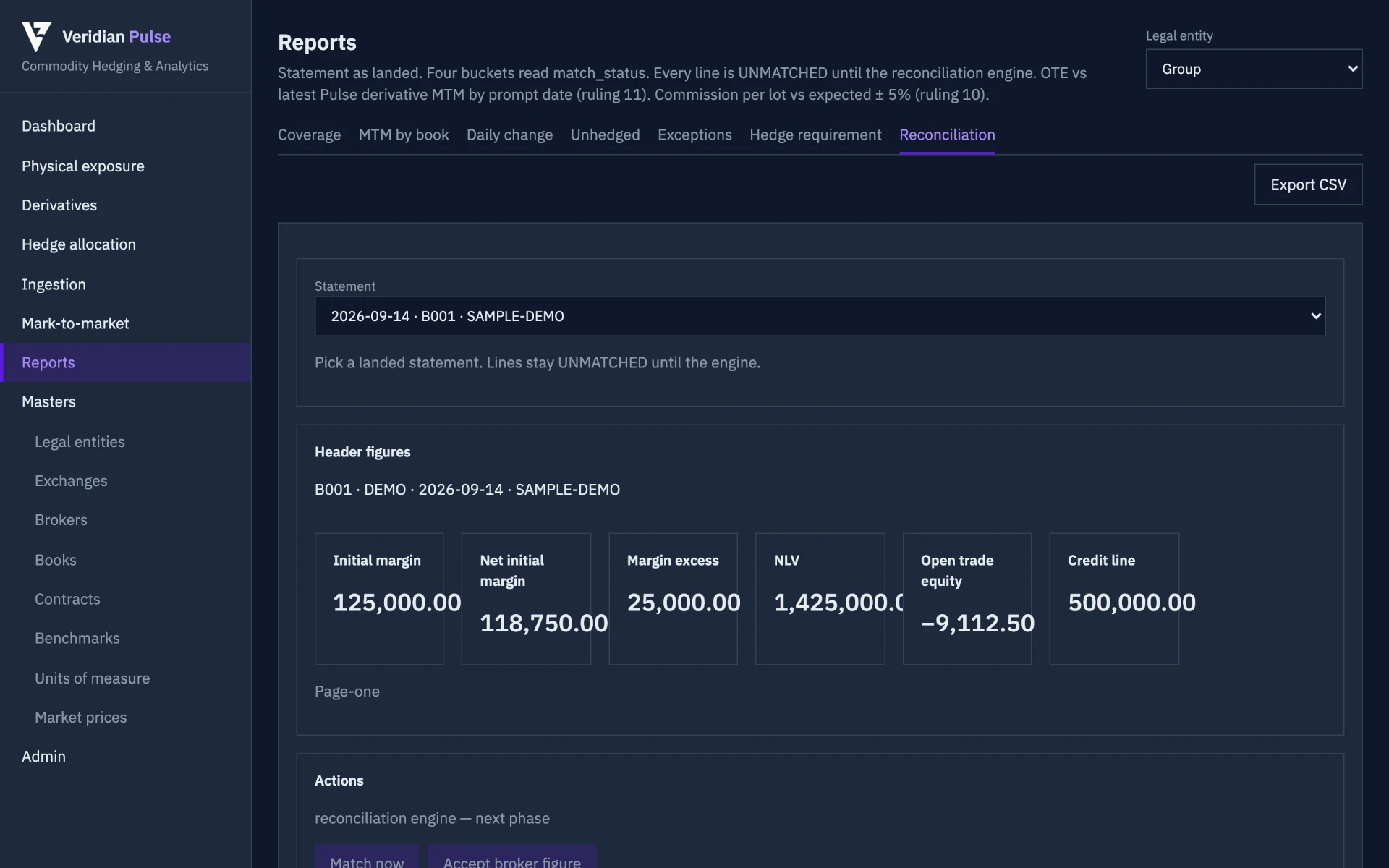Open the Admin sidebar item
Viewport: 1389px width, 868px height.
pyautogui.click(x=126, y=756)
